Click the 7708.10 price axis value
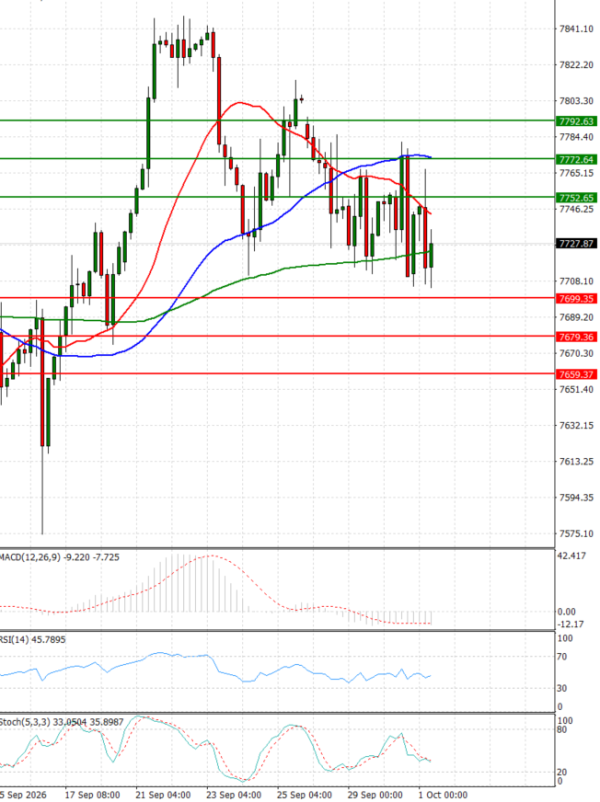This screenshot has width=600, height=802. (x=576, y=281)
